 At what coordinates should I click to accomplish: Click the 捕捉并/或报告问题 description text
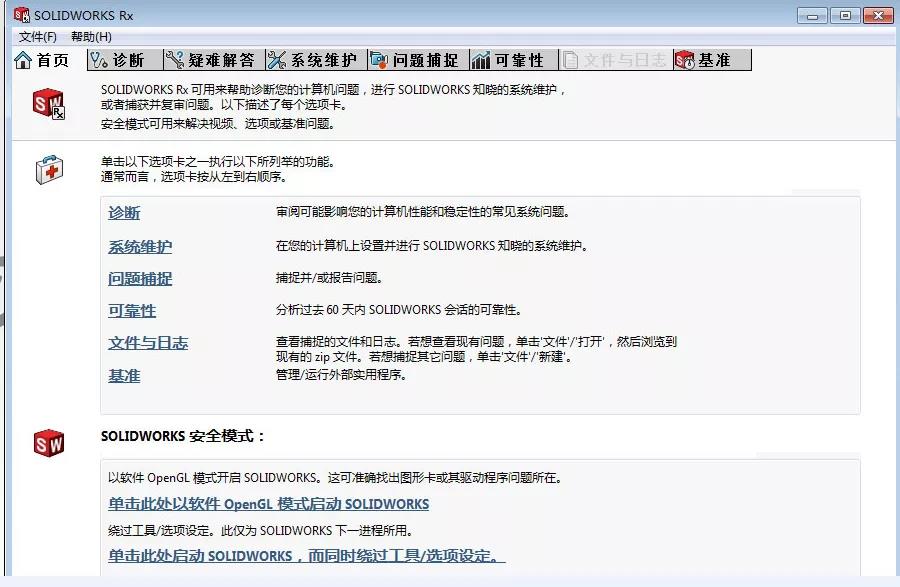(x=329, y=278)
